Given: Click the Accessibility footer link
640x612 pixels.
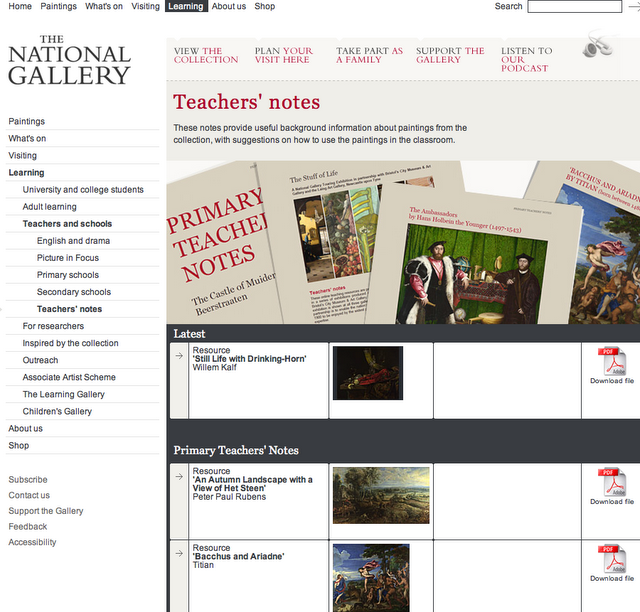Looking at the screenshot, I should [x=32, y=542].
